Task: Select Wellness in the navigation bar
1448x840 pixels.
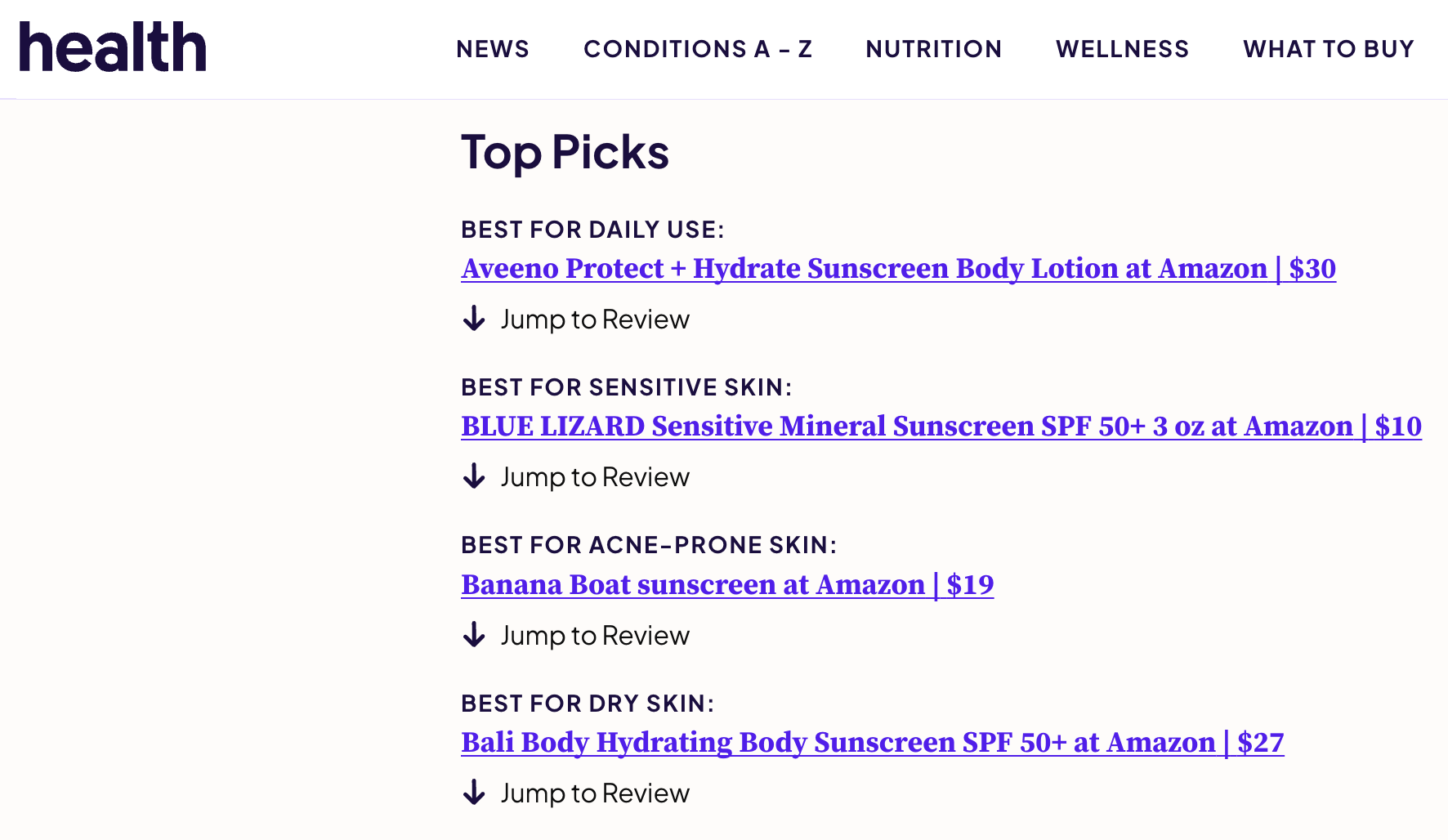Action: (1123, 49)
